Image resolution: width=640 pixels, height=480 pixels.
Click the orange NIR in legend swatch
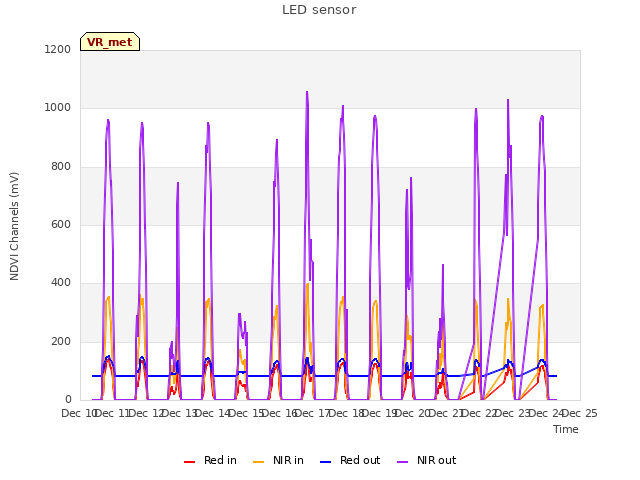tap(258, 462)
